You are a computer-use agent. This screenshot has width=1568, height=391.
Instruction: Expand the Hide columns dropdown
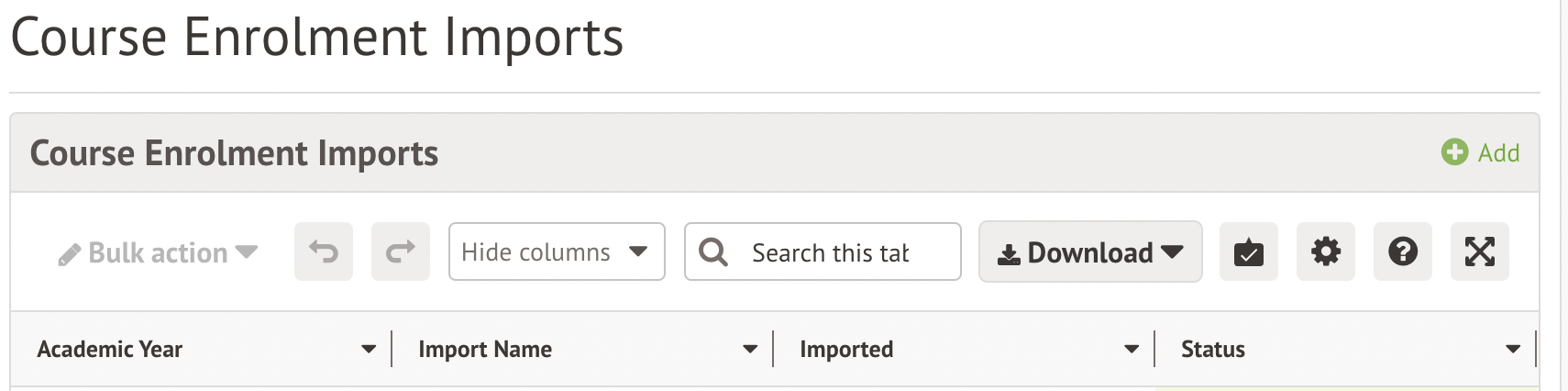(x=556, y=251)
